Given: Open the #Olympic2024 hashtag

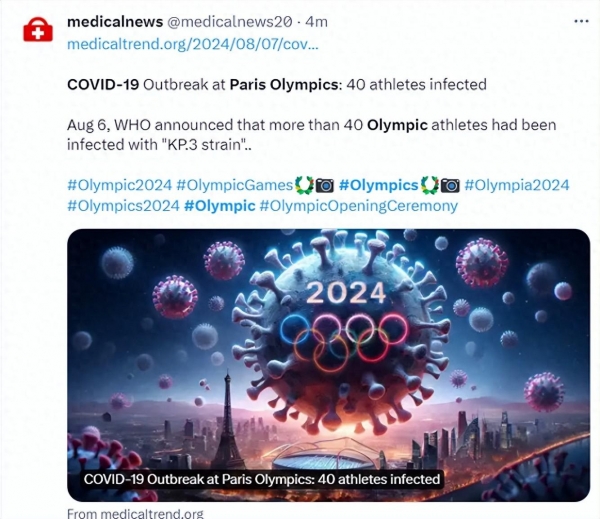Looking at the screenshot, I should click(119, 185).
